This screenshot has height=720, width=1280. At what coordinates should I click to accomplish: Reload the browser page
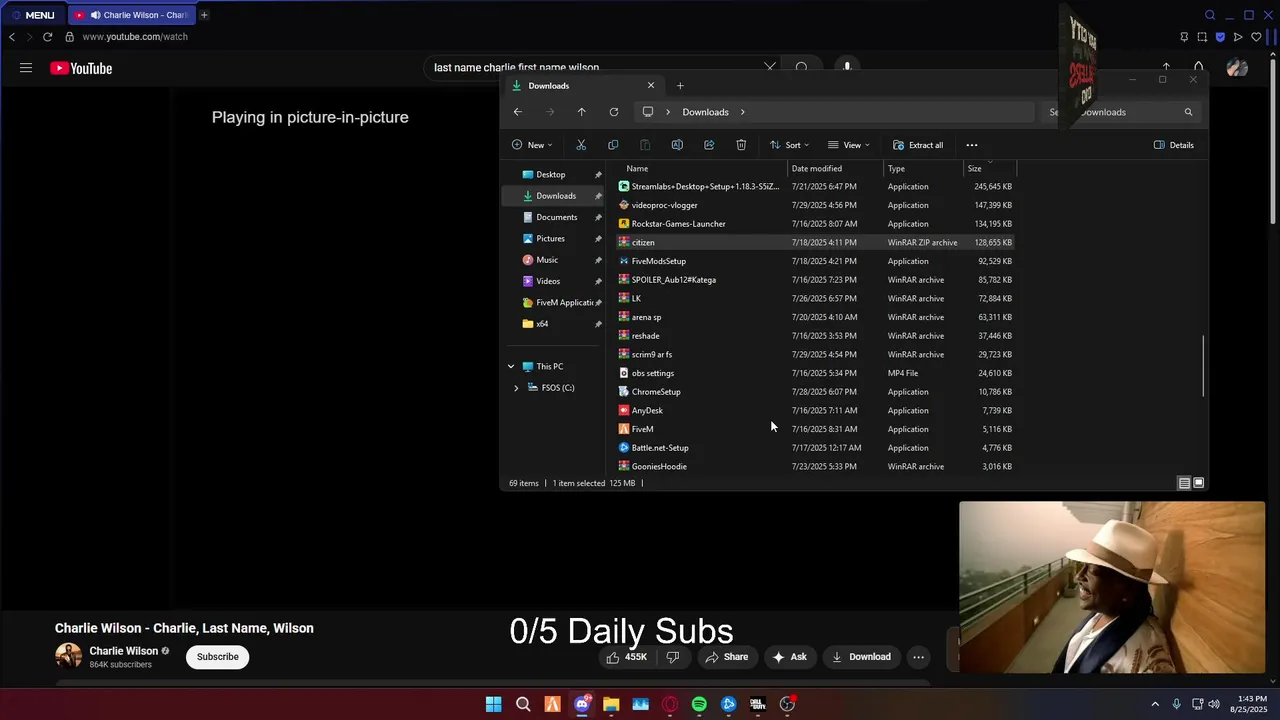pos(47,37)
